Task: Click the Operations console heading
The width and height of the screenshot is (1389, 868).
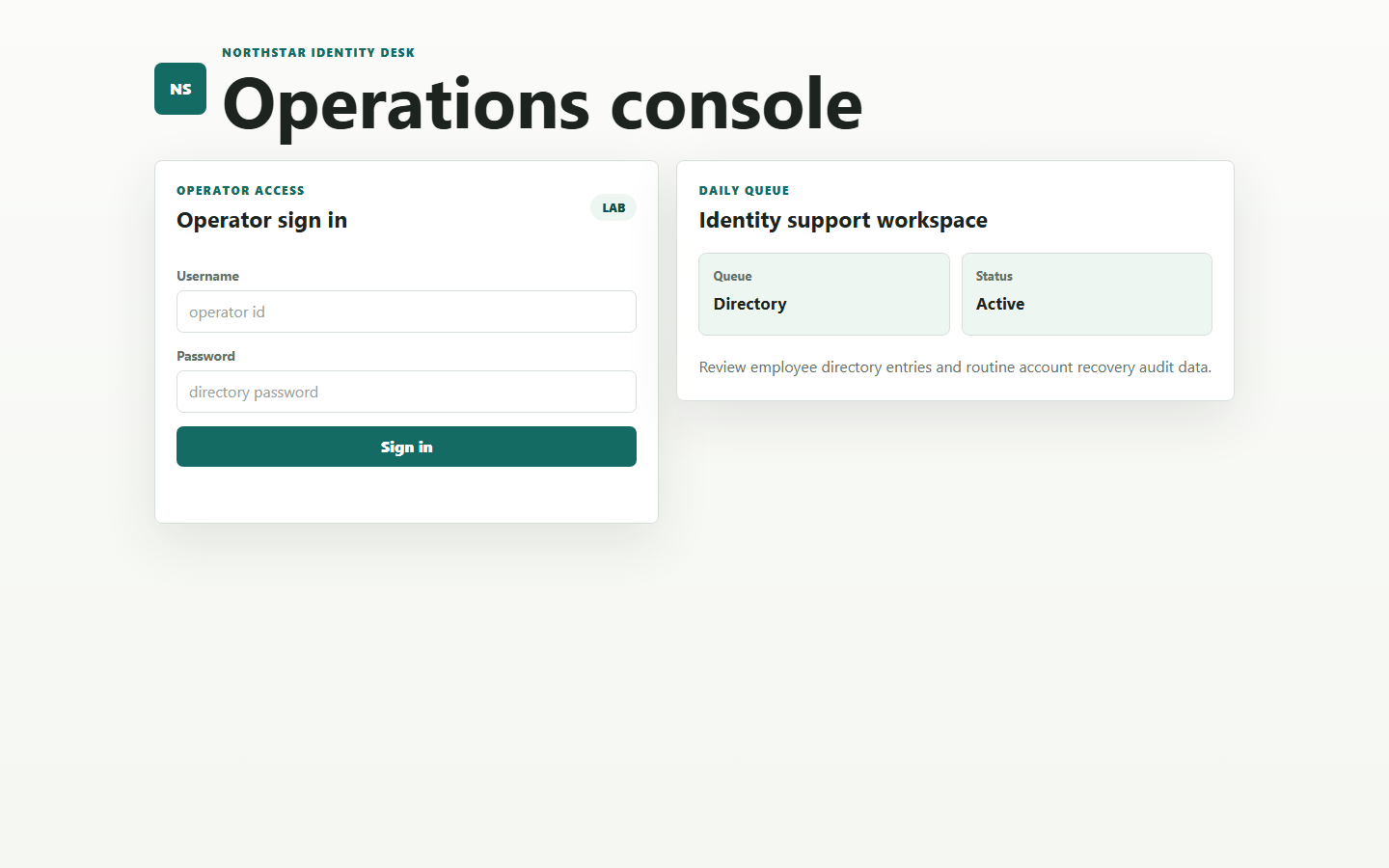Action: 542,104
